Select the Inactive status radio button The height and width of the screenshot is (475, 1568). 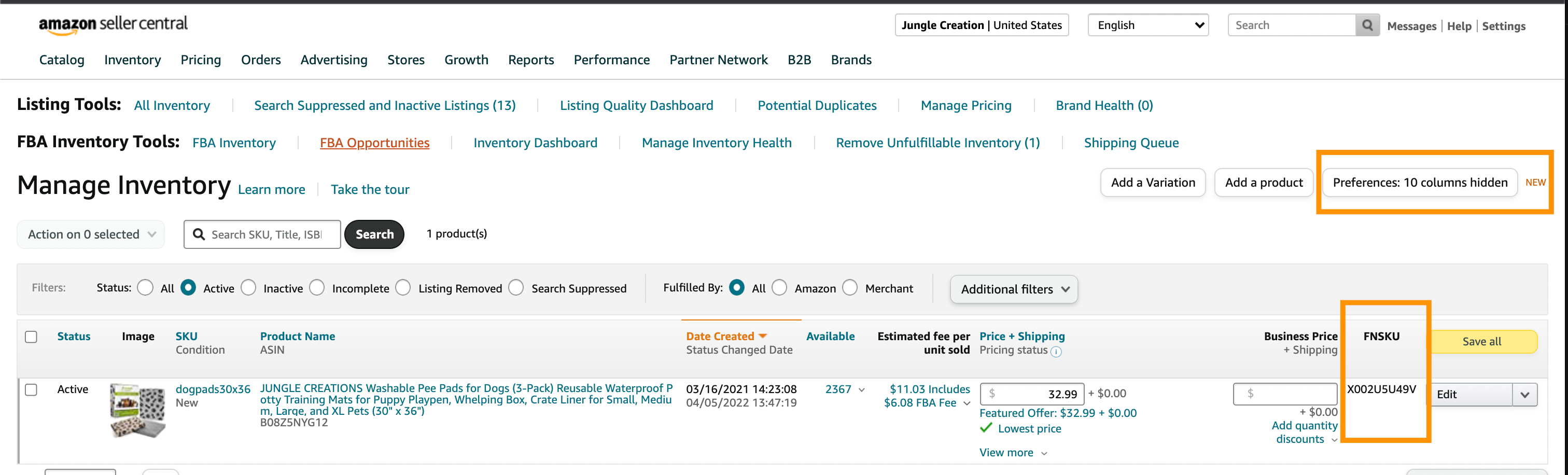[248, 287]
